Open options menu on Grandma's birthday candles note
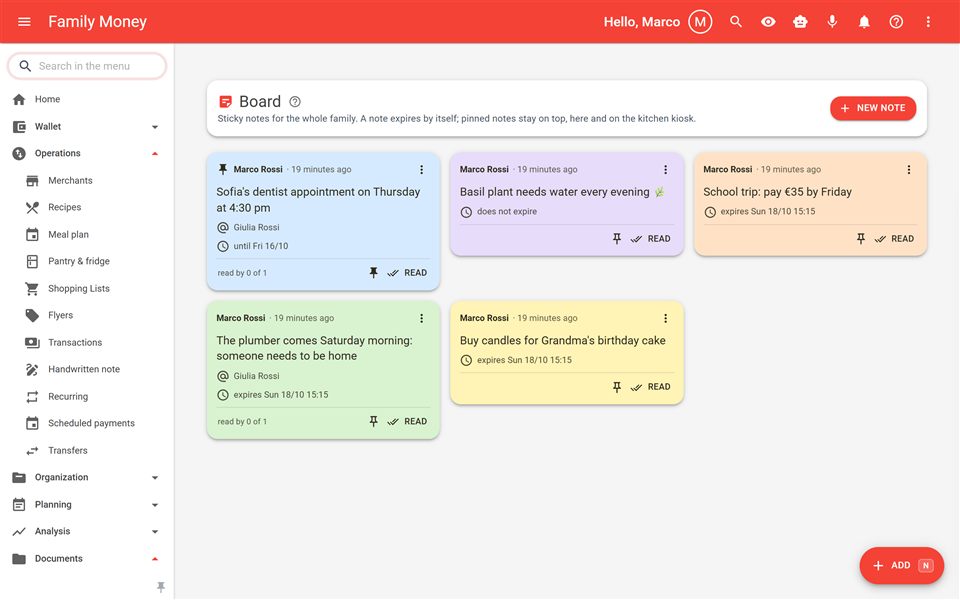The height and width of the screenshot is (600, 960). click(x=666, y=318)
